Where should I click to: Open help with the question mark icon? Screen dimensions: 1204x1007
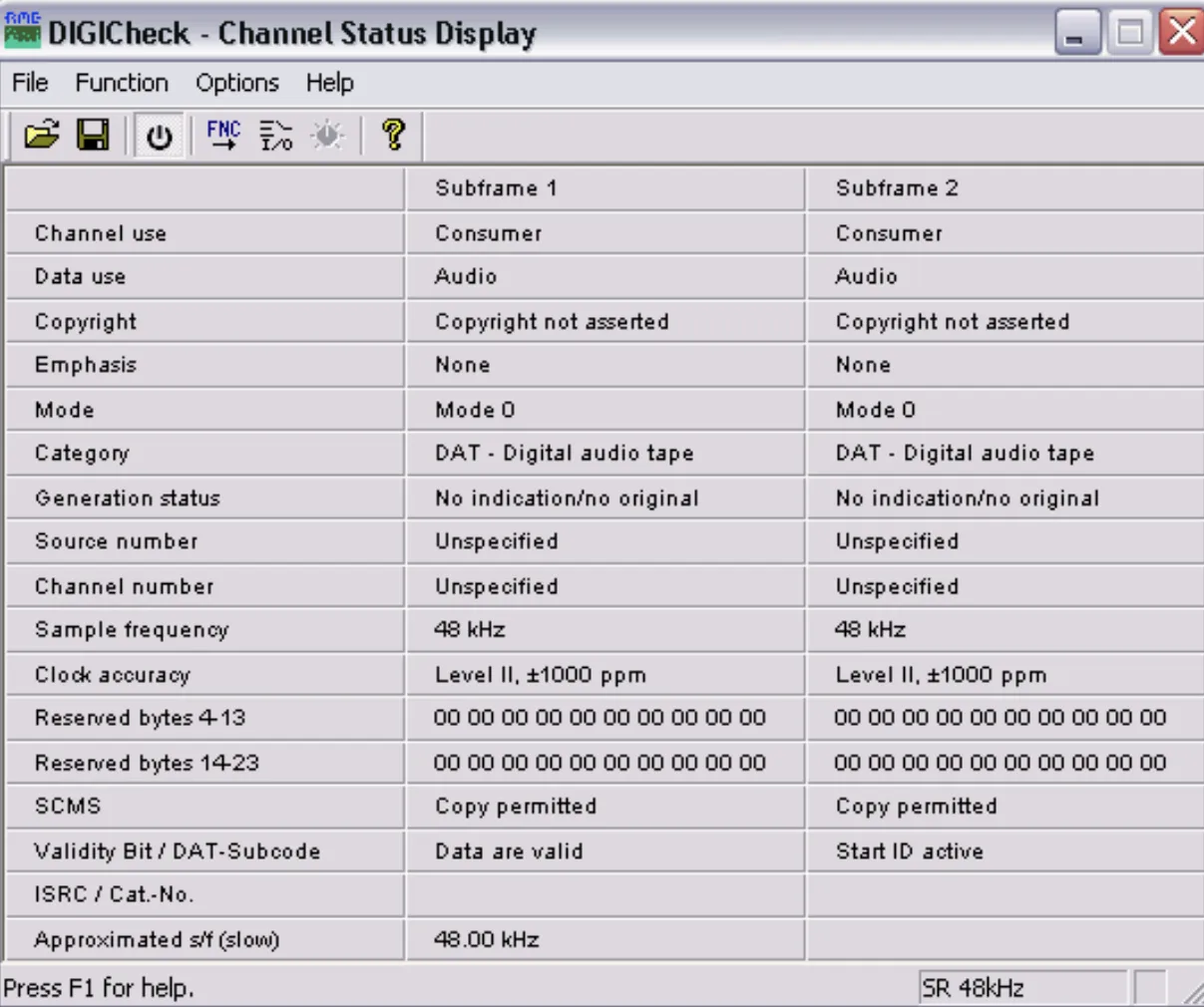pyautogui.click(x=394, y=135)
